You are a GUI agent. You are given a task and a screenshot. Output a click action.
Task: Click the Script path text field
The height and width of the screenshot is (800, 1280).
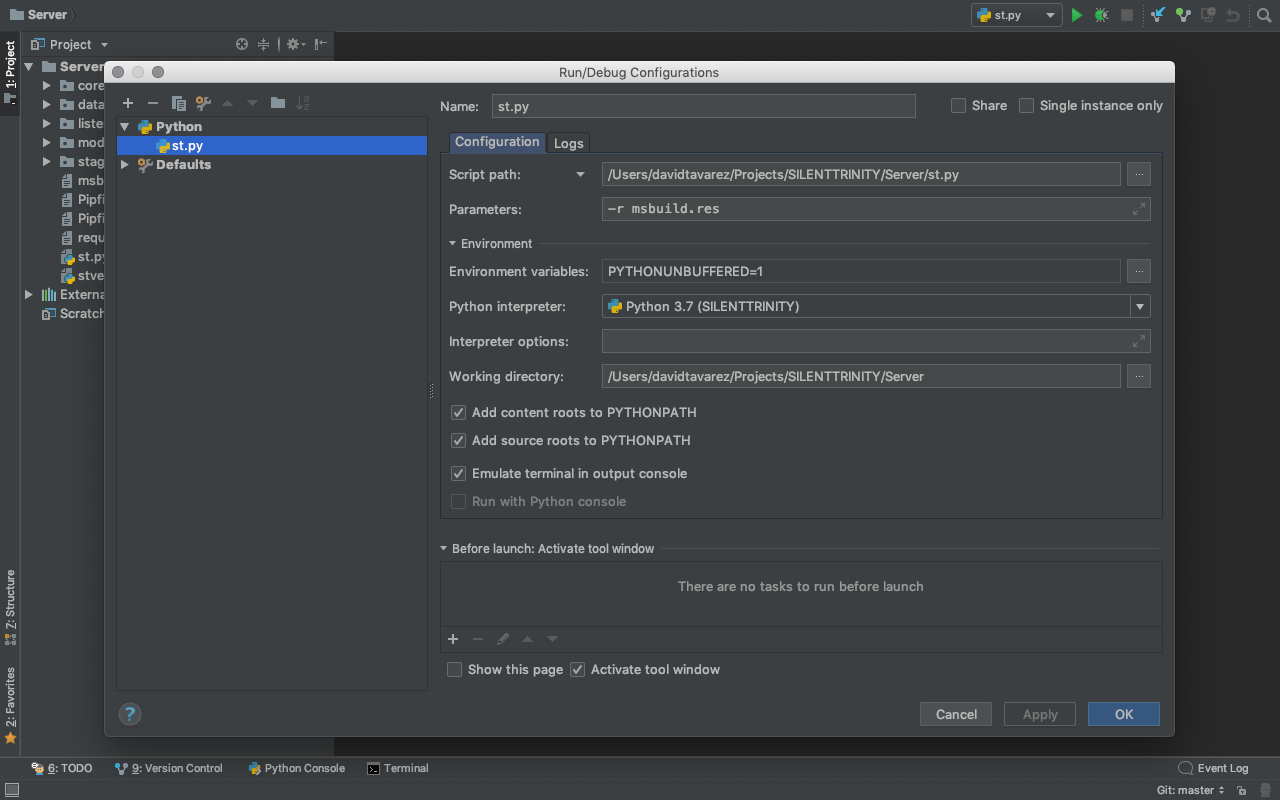pyautogui.click(x=861, y=174)
